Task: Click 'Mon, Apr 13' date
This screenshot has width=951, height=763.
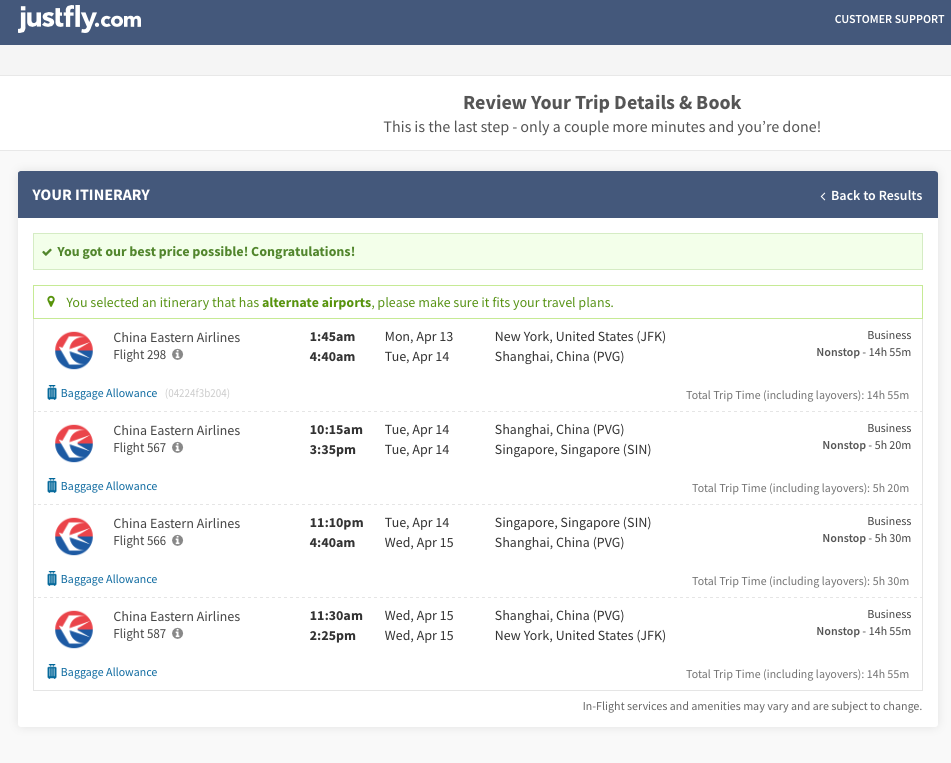Action: pos(419,337)
